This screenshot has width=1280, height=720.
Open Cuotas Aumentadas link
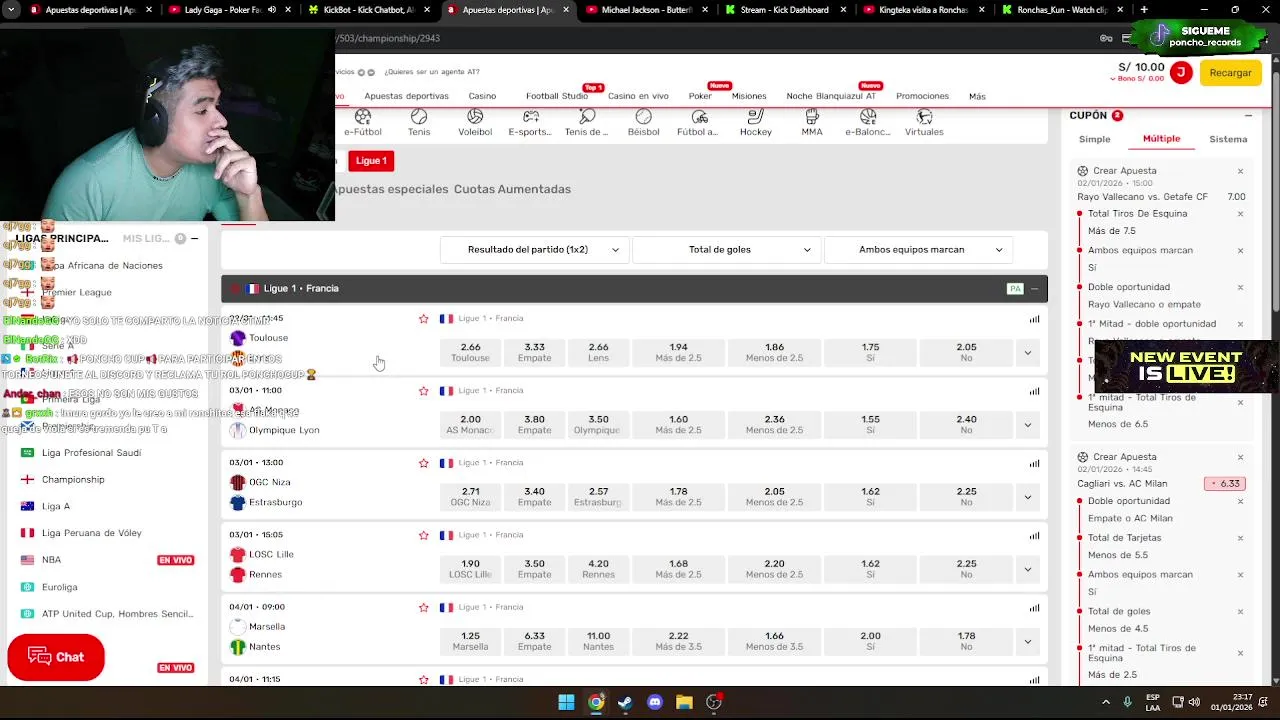tap(512, 189)
